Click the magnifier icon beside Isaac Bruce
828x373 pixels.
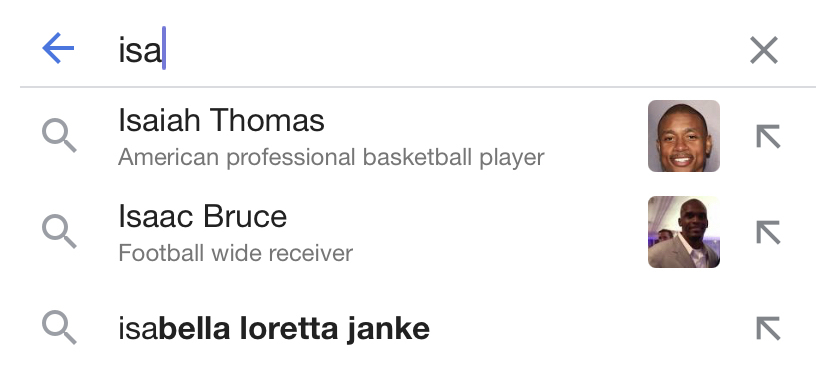coord(59,231)
